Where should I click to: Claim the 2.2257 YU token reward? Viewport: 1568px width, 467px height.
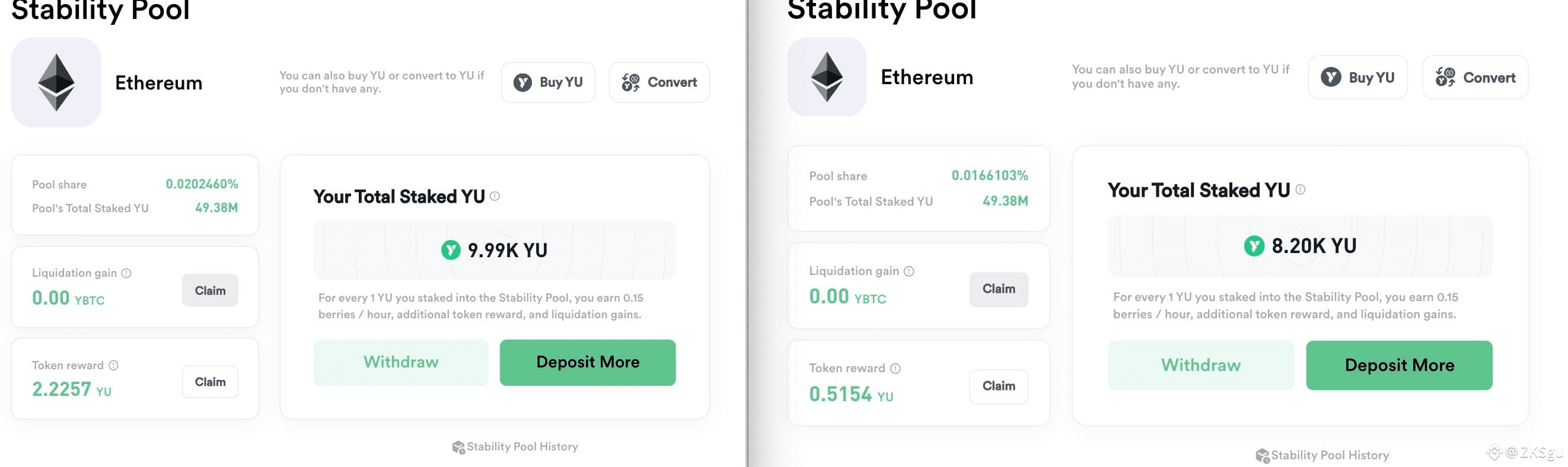tap(210, 382)
